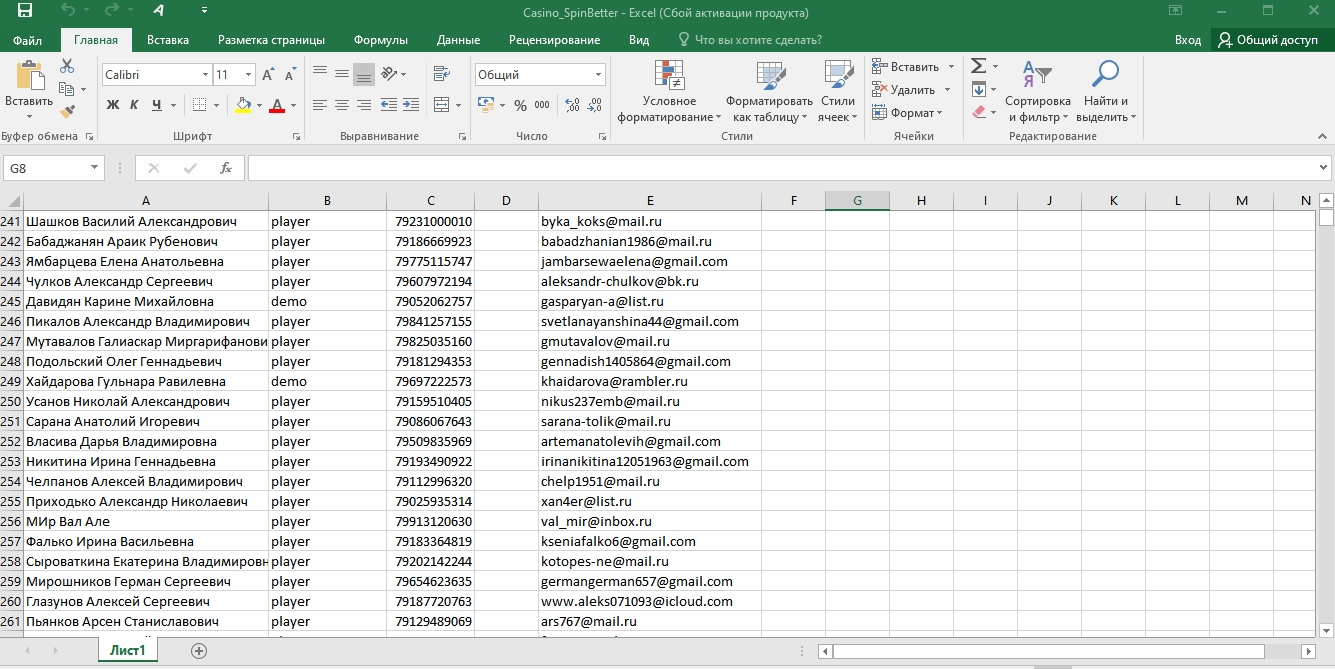Click the Cut scissors icon
The height and width of the screenshot is (669, 1335).
pyautogui.click(x=67, y=66)
